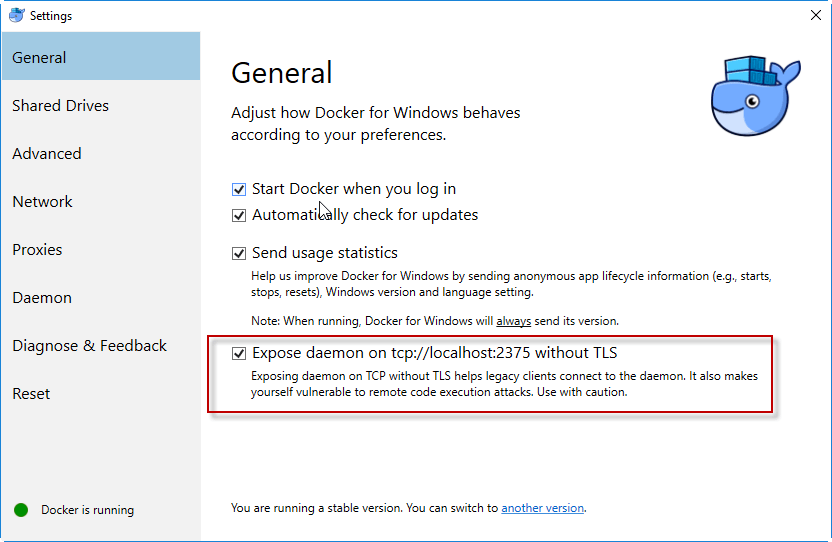832x542 pixels.
Task: Click the Docker is running status text
Action: pos(87,510)
